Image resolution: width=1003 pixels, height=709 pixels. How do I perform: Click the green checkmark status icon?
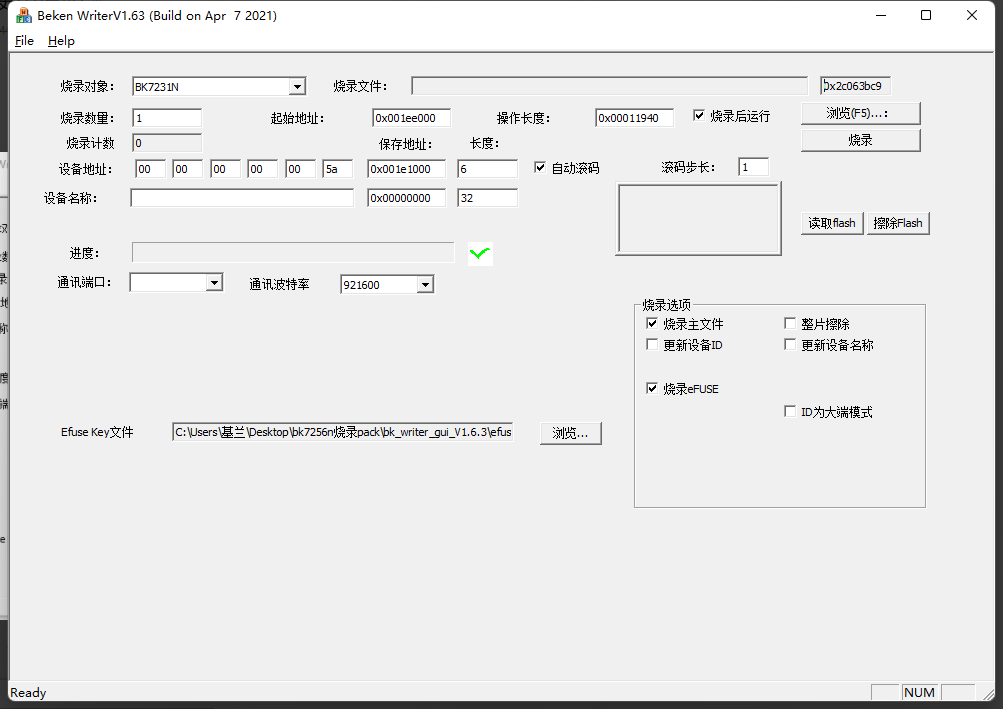click(x=480, y=253)
